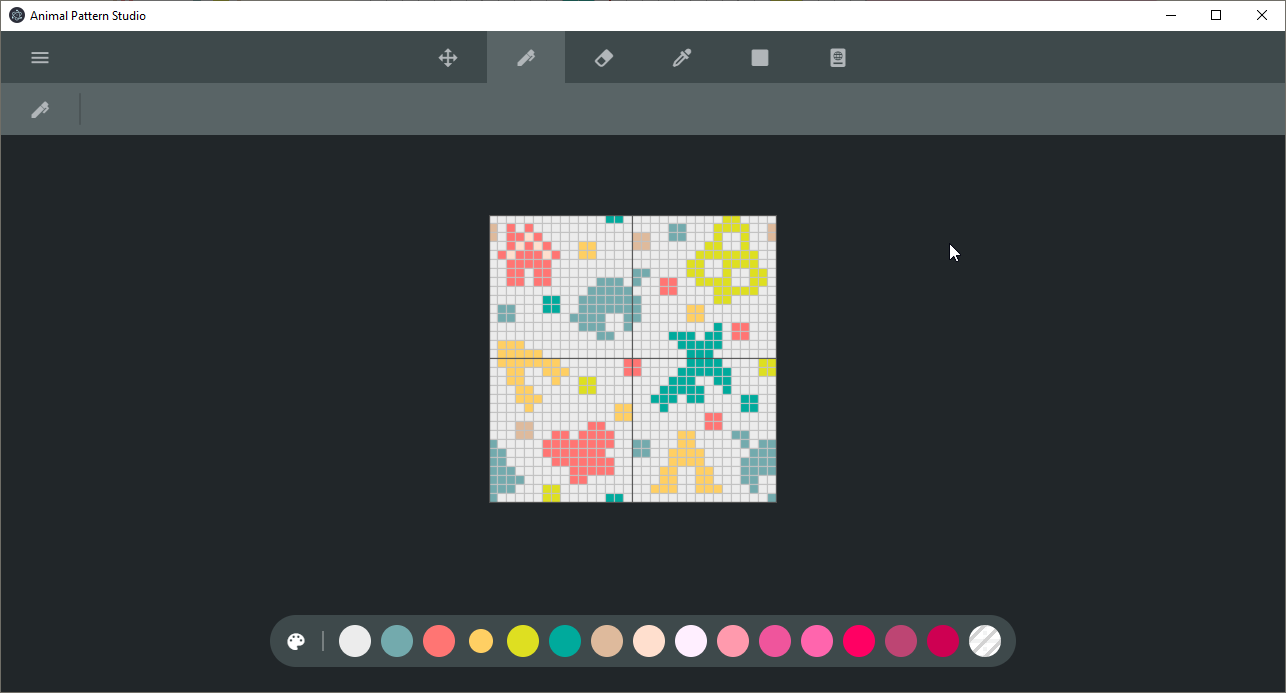Viewport: 1286px width, 693px height.
Task: Click the pencil option in sub-toolbar
Action: click(x=40, y=110)
